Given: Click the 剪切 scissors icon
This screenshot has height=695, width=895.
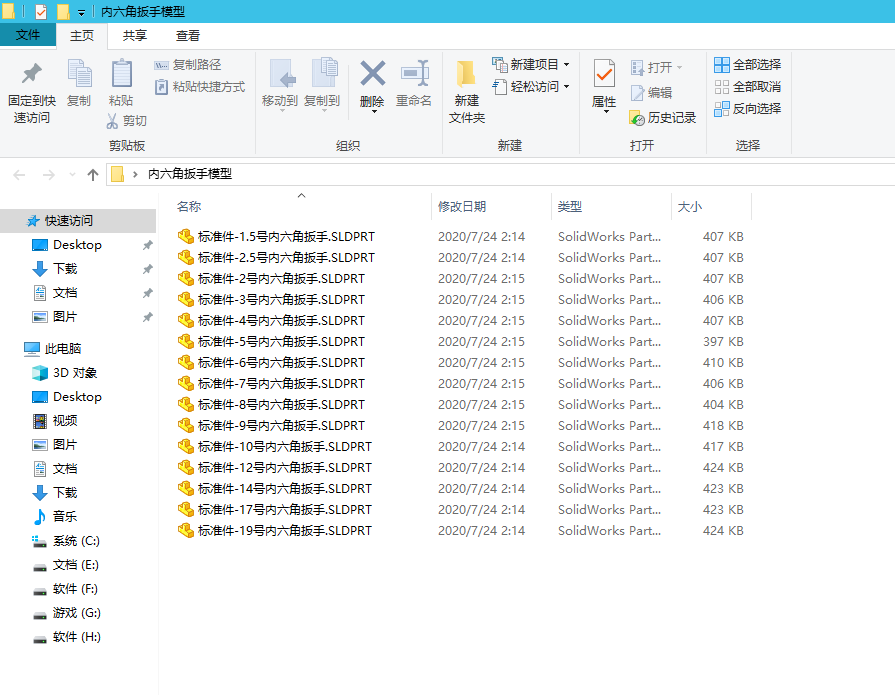Looking at the screenshot, I should (x=112, y=121).
